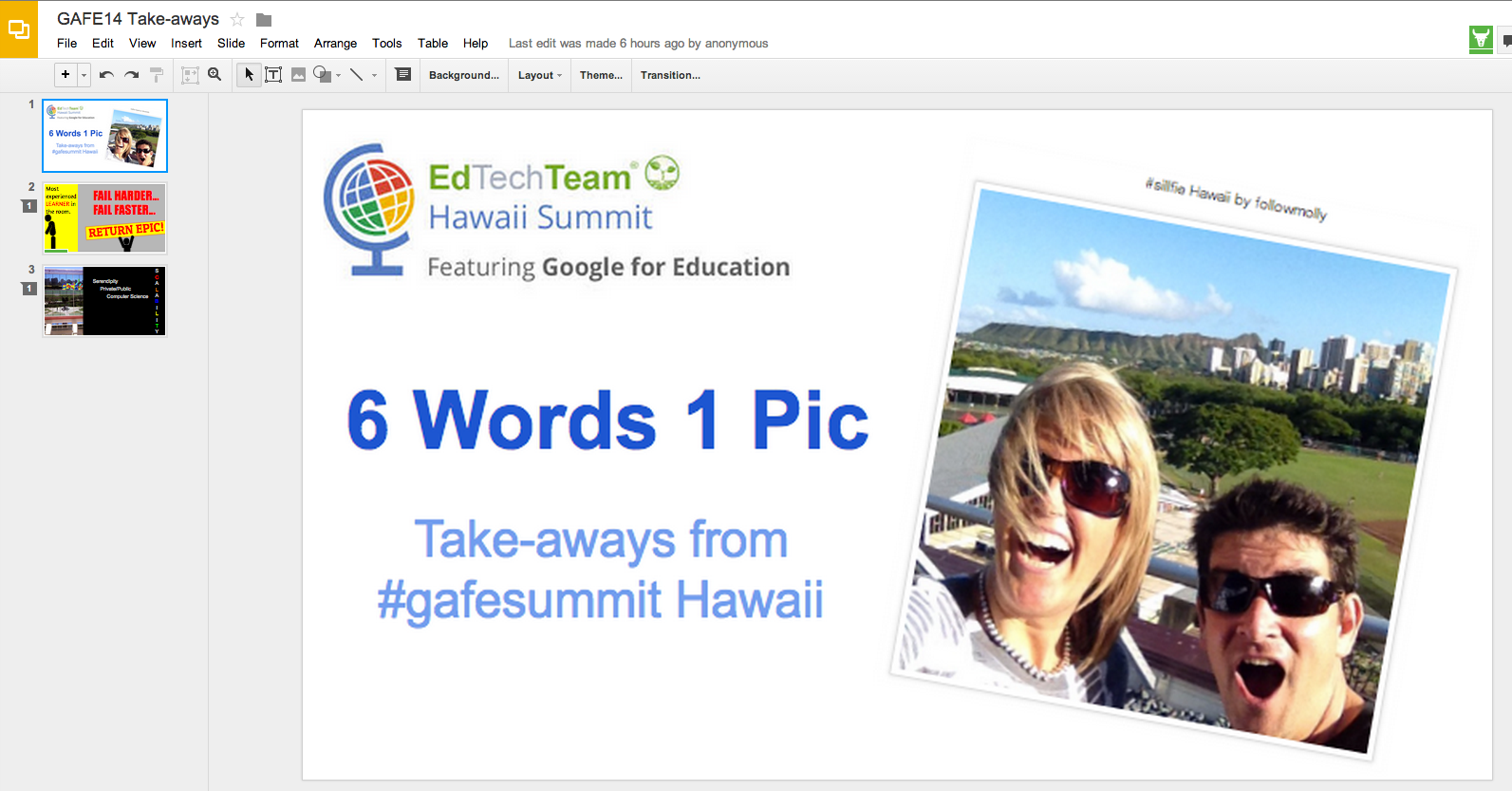Screen dimensions: 1512x791
Task: Undo the last action
Action: tap(106, 75)
